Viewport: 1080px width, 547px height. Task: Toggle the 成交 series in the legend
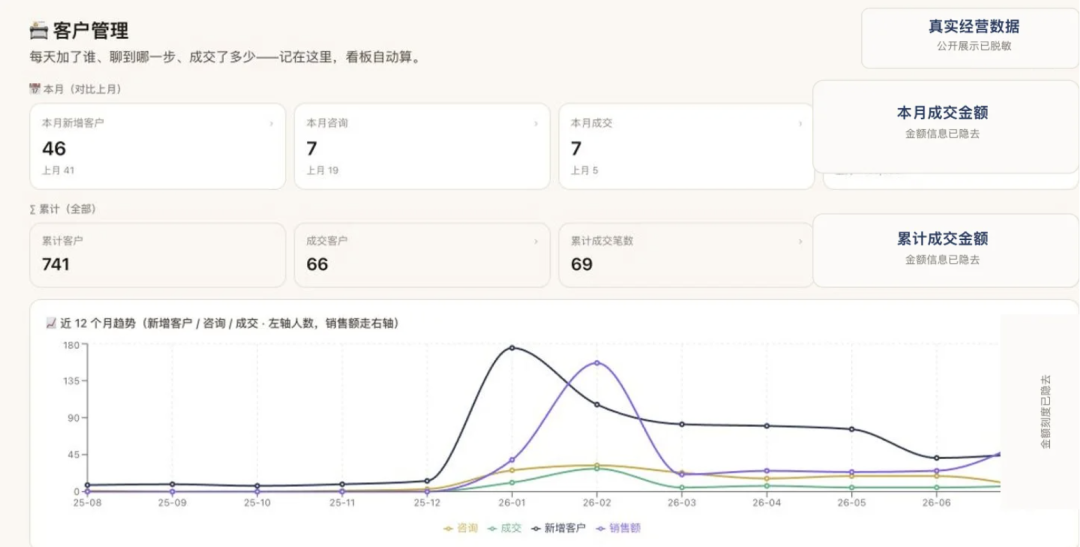[505, 528]
